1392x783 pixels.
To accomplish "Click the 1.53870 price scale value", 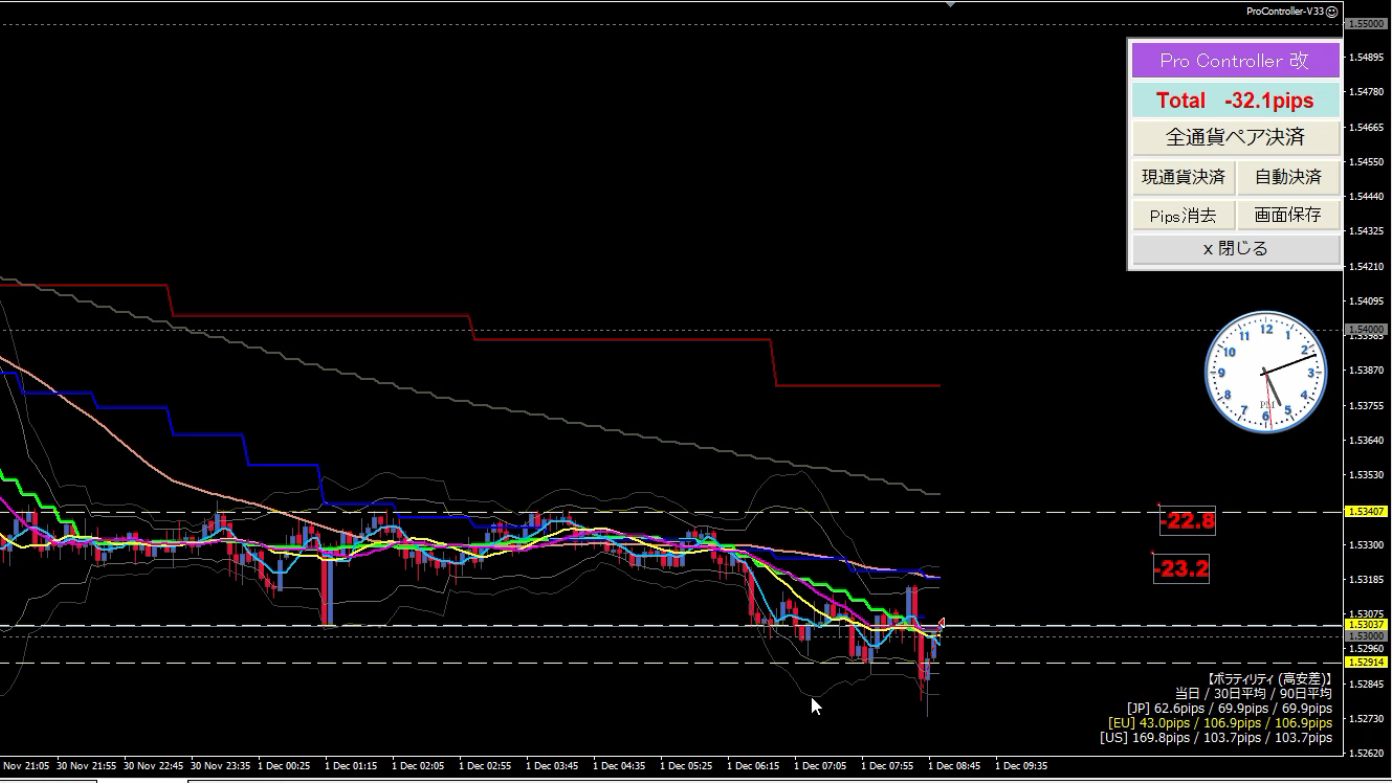I will (1366, 370).
